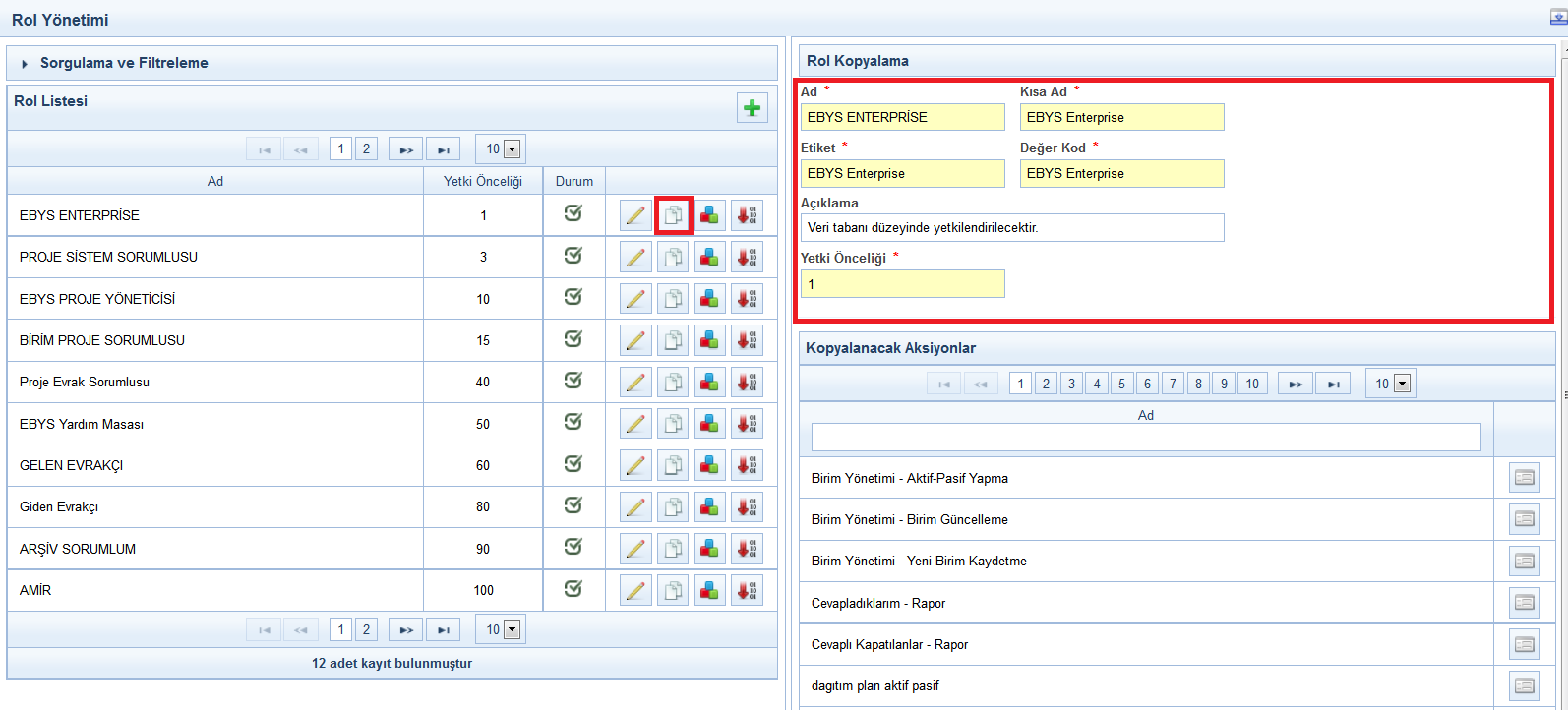Jump to the last page of Kopyalanacak Aksiyonlar

click(1333, 384)
